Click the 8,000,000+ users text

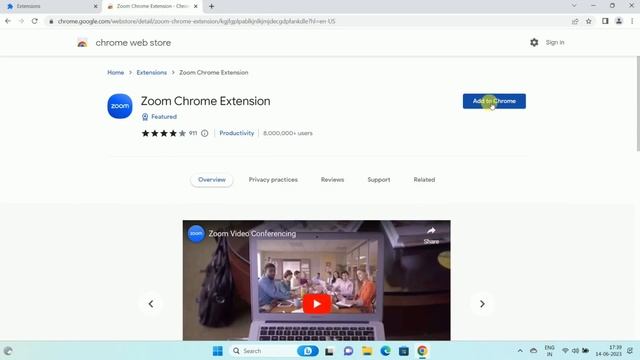point(288,133)
